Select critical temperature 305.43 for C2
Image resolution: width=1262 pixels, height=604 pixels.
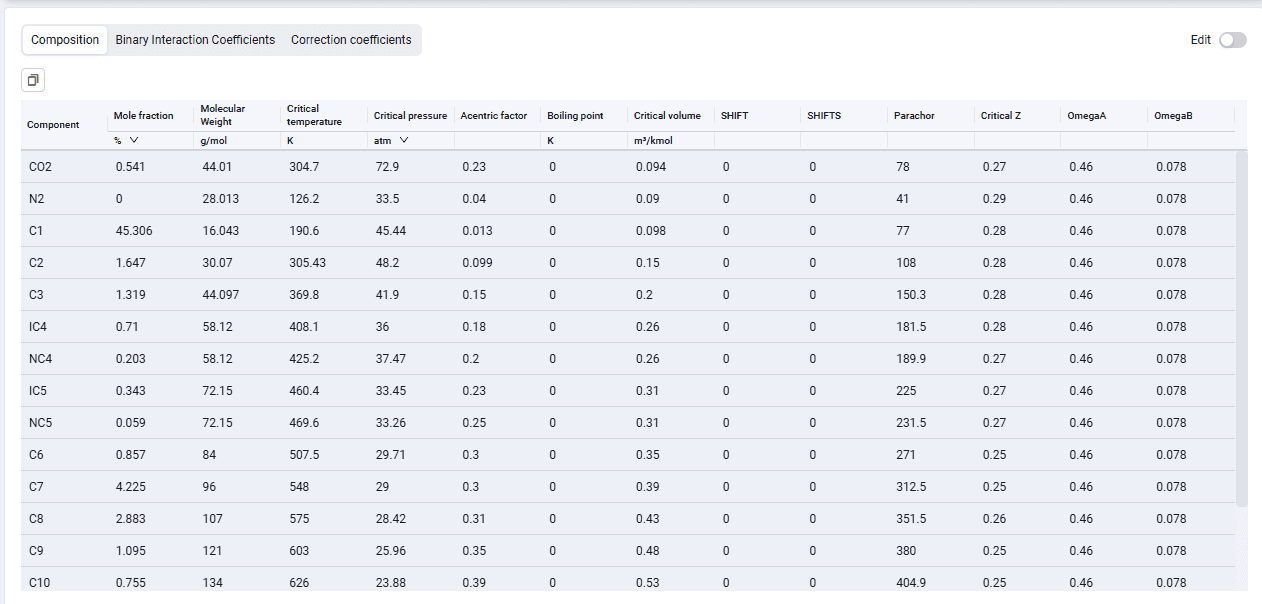pos(307,263)
